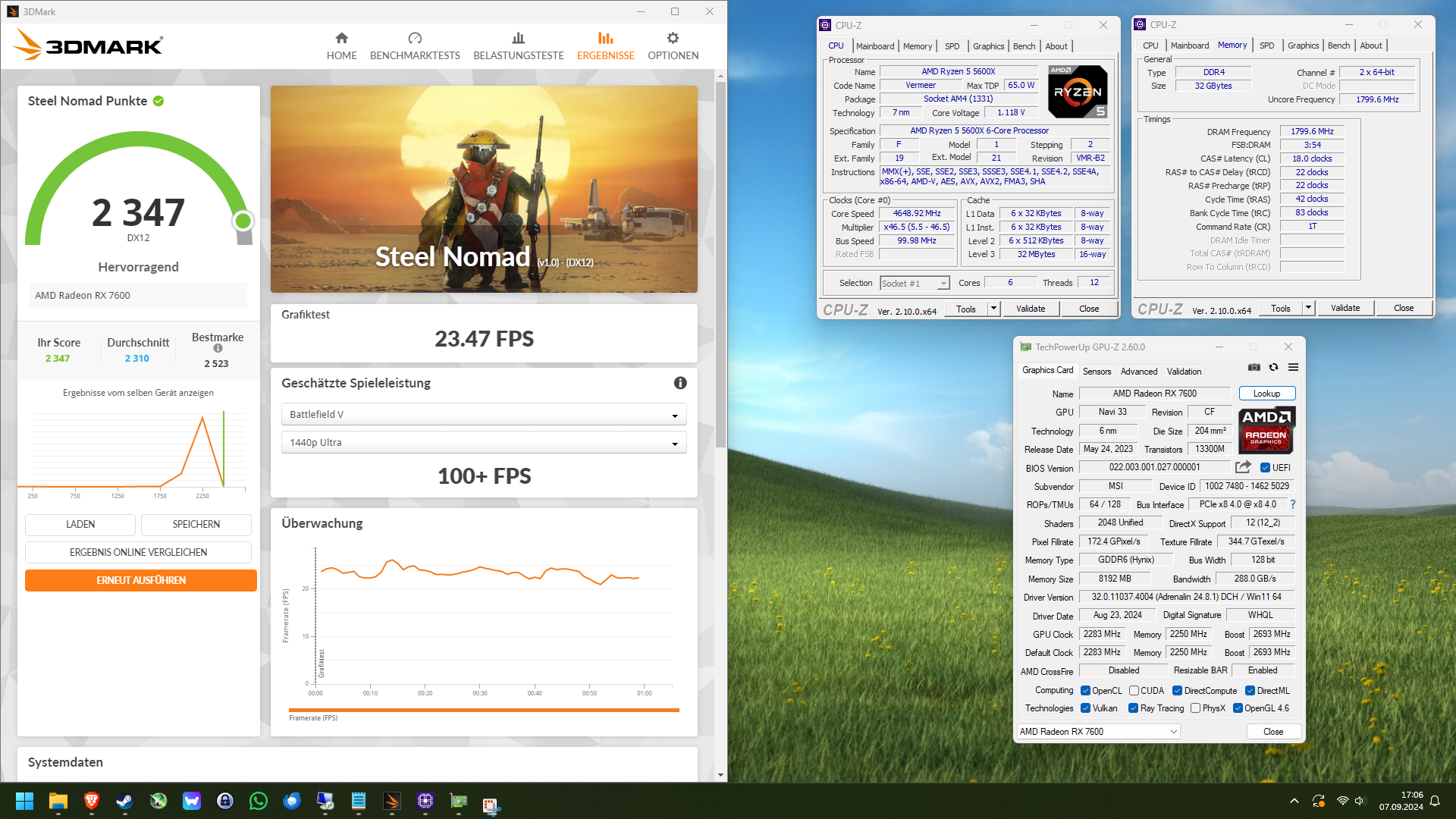Toggle the Ray Tracing checkbox
Image resolution: width=1456 pixels, height=819 pixels.
1133,708
